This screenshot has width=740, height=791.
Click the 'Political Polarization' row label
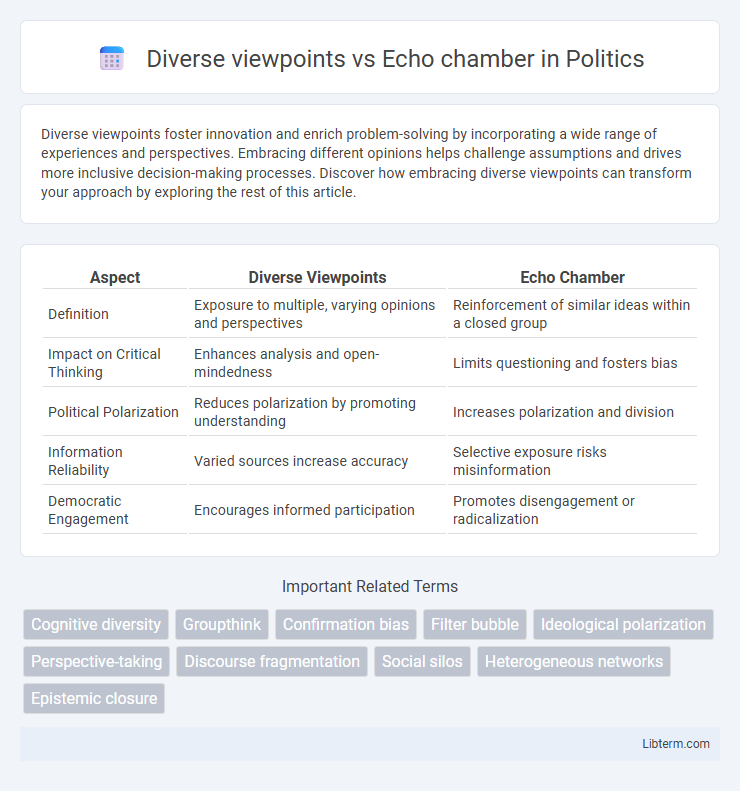(113, 412)
